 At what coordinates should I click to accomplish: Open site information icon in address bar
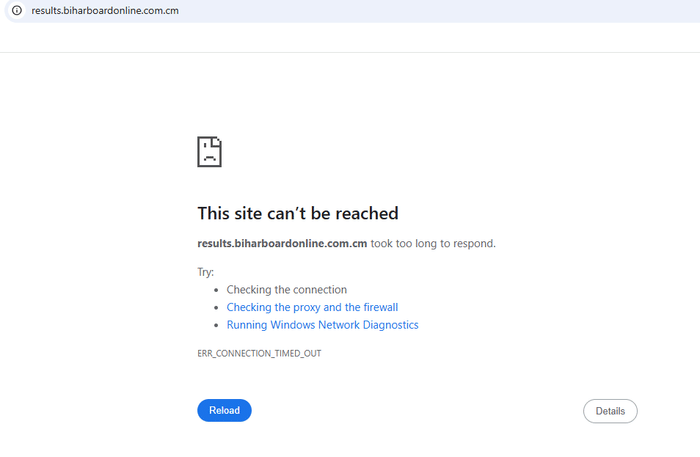click(x=17, y=10)
